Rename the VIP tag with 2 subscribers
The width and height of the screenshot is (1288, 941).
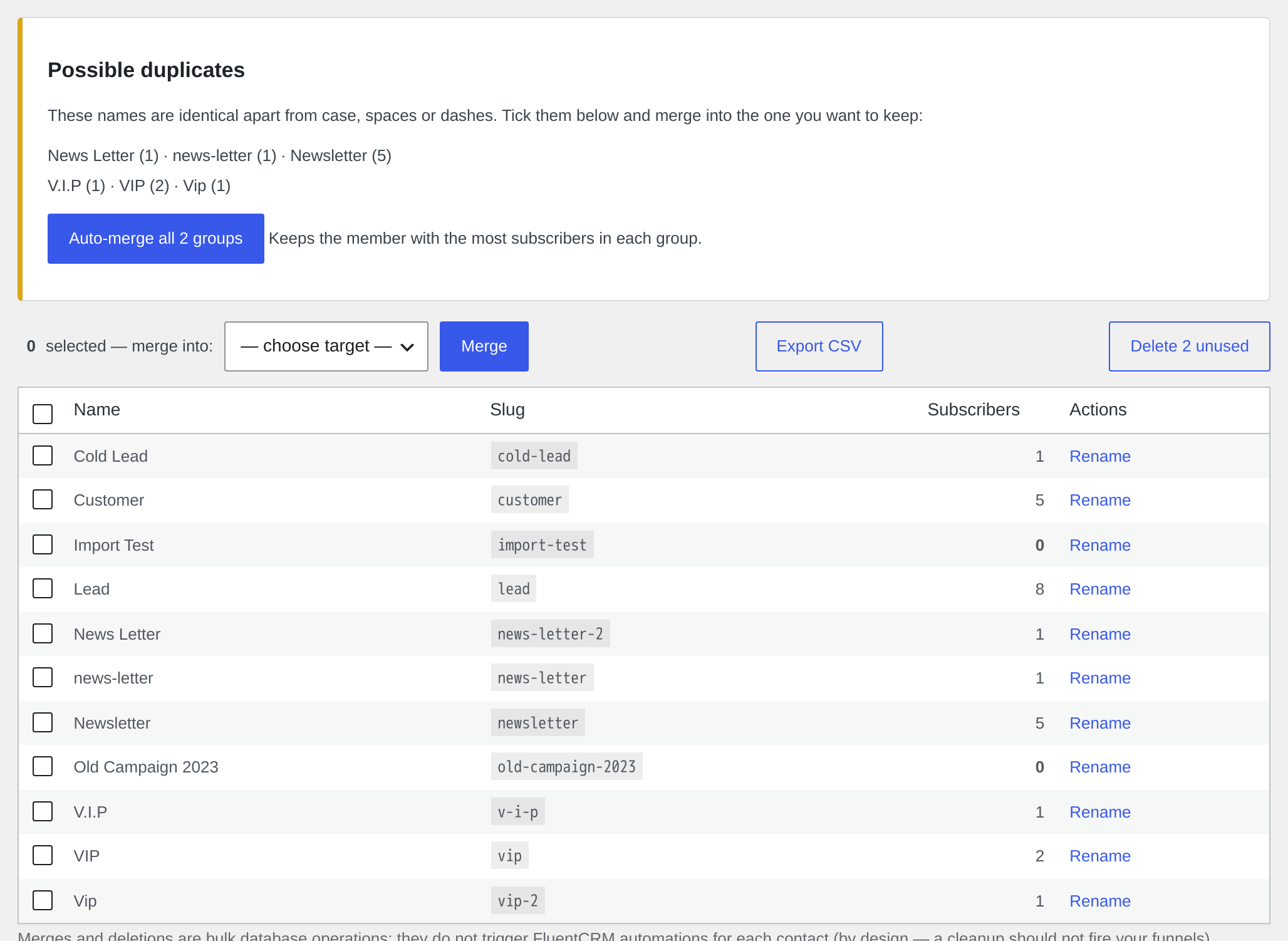(1099, 856)
